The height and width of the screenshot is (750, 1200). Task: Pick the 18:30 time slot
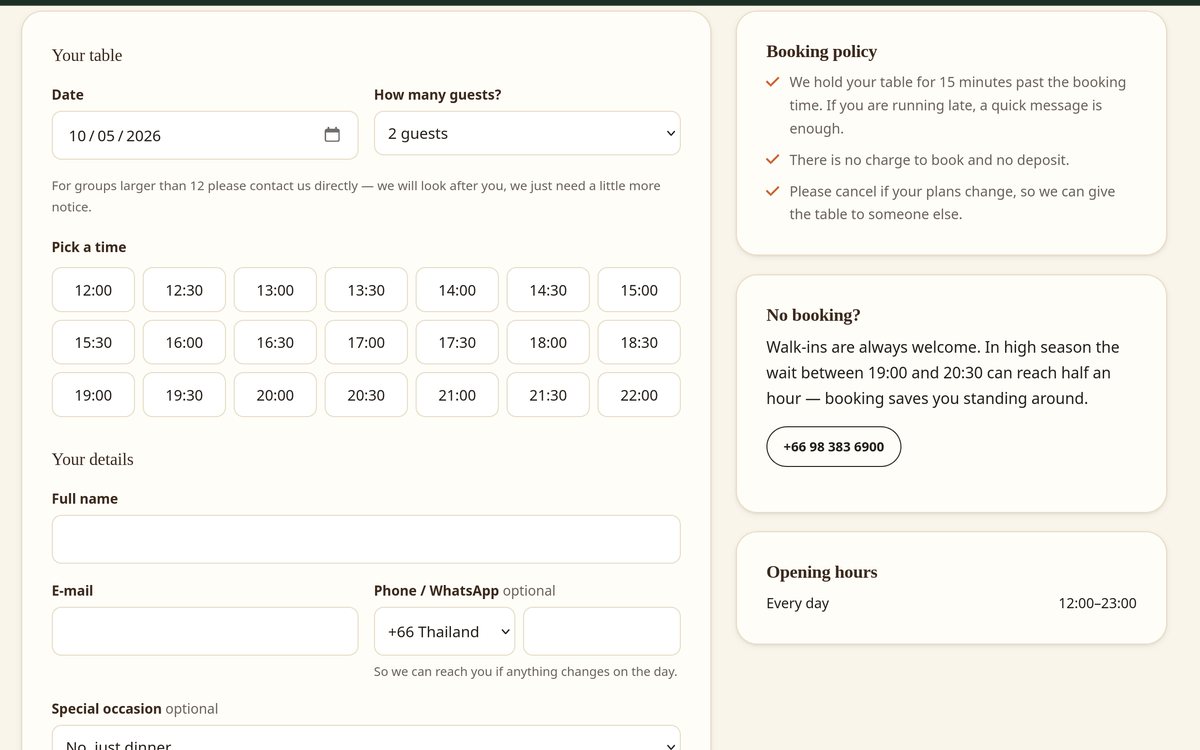pos(639,342)
